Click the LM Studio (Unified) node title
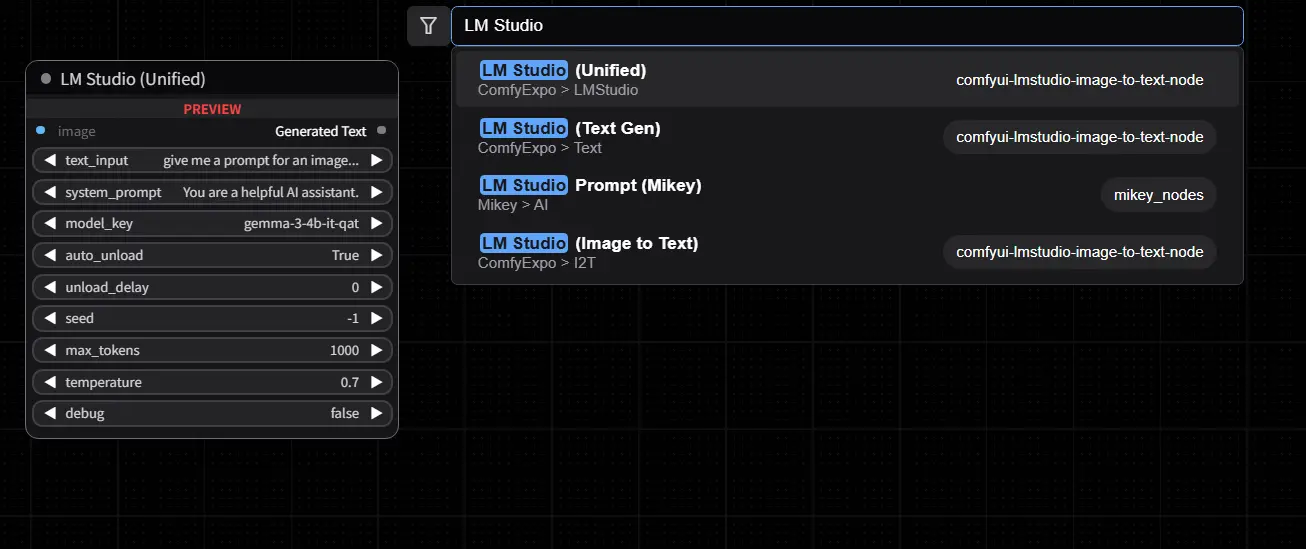Image resolution: width=1306 pixels, height=549 pixels. [133, 79]
